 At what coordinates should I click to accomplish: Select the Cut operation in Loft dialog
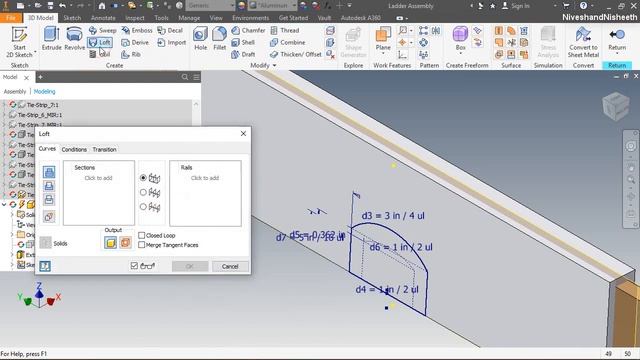[x=49, y=186]
